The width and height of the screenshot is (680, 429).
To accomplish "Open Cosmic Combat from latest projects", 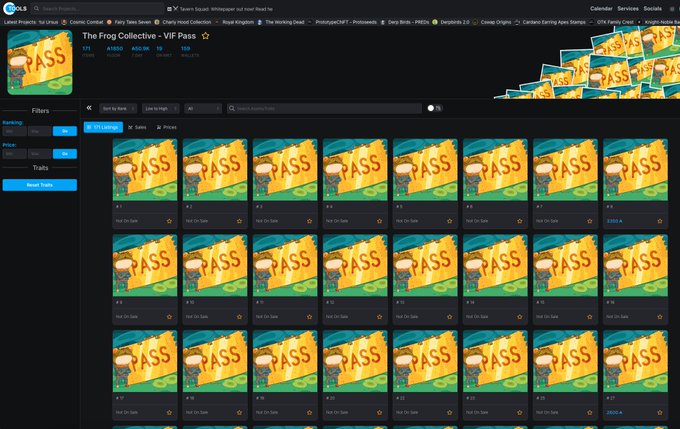I will click(86, 22).
